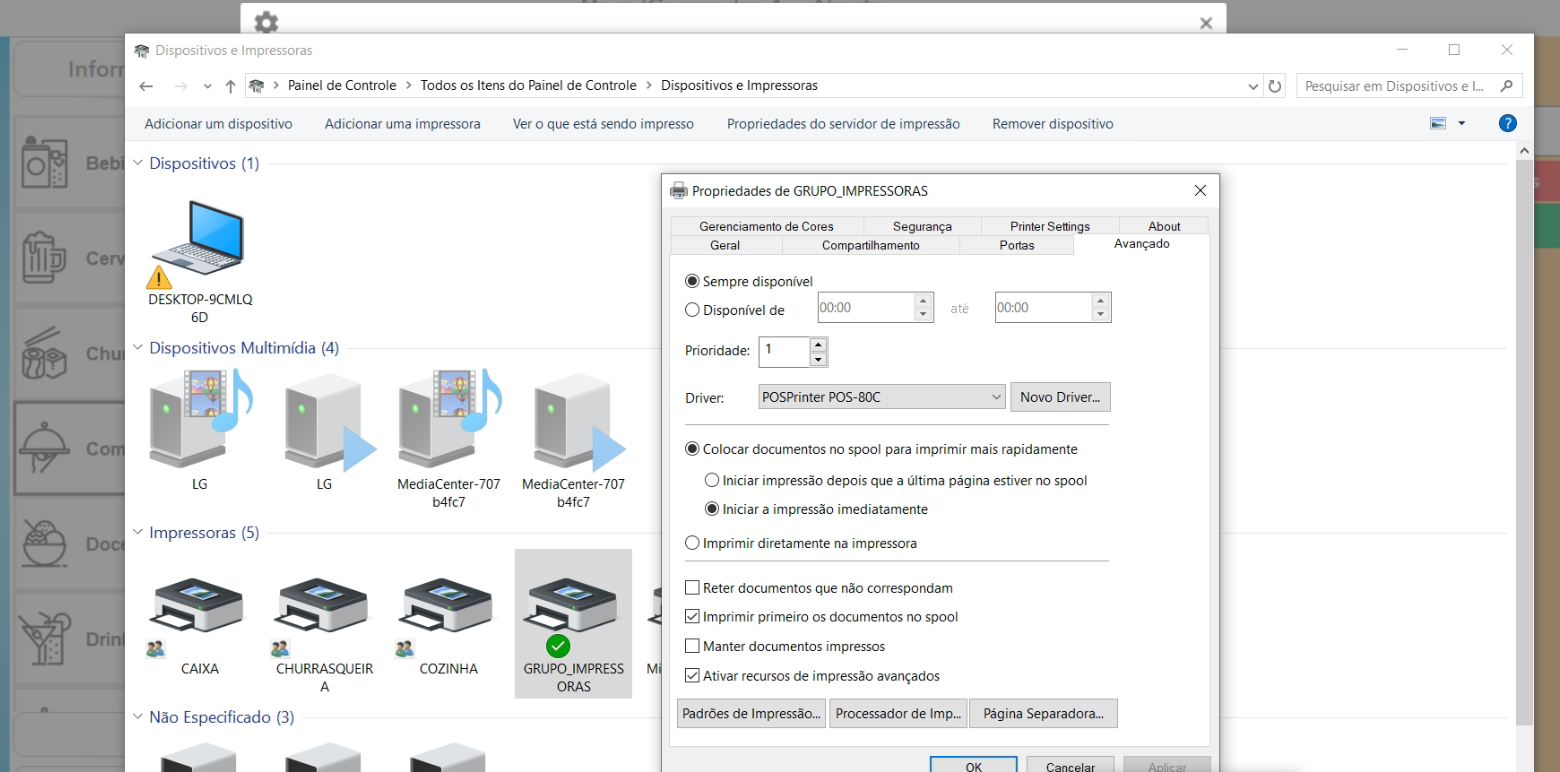Collapse the Dispositivos Multimídia group
The height and width of the screenshot is (772, 1560).
pyautogui.click(x=138, y=348)
